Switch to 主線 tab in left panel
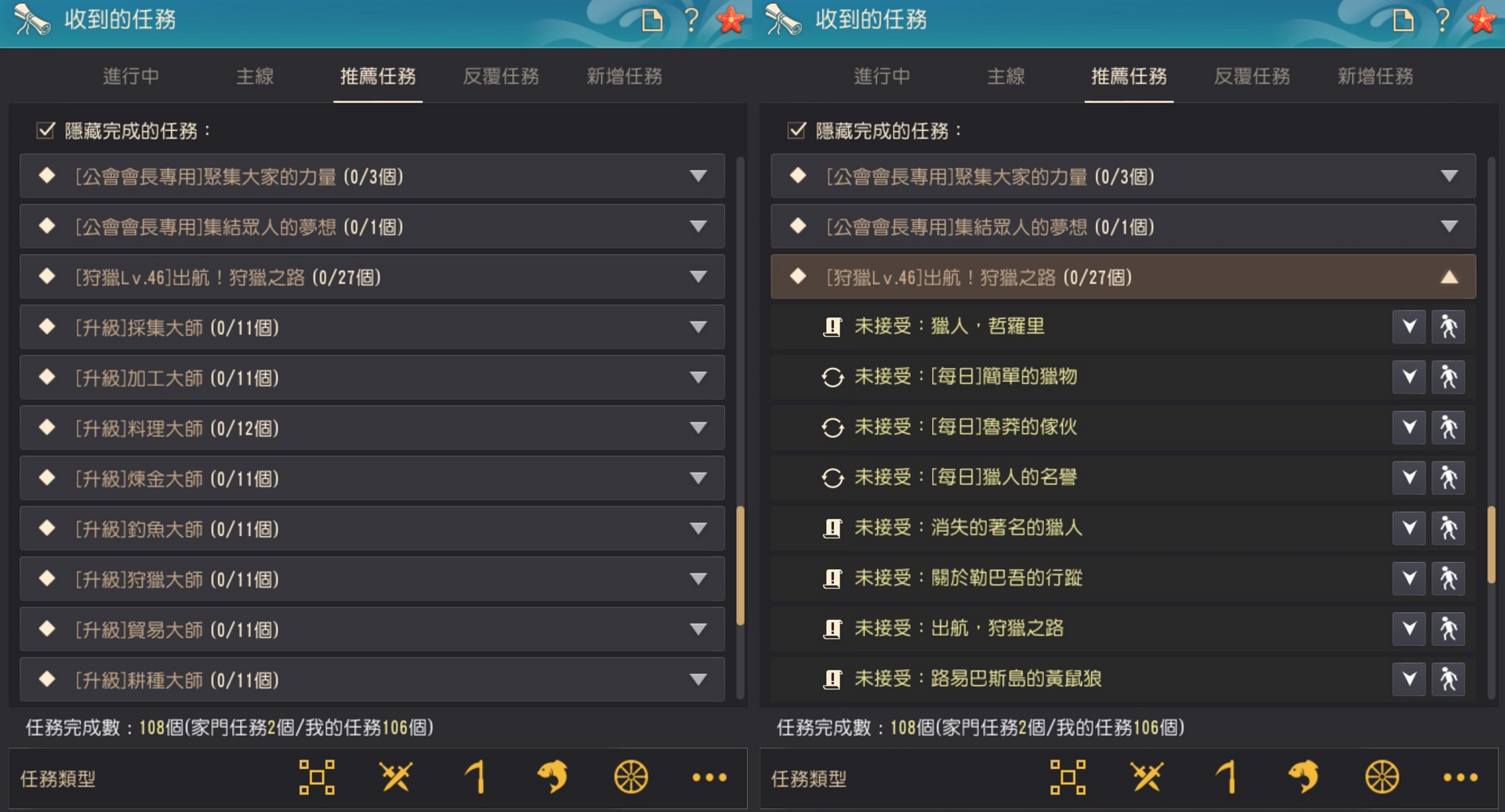The image size is (1505, 812). pos(255,76)
